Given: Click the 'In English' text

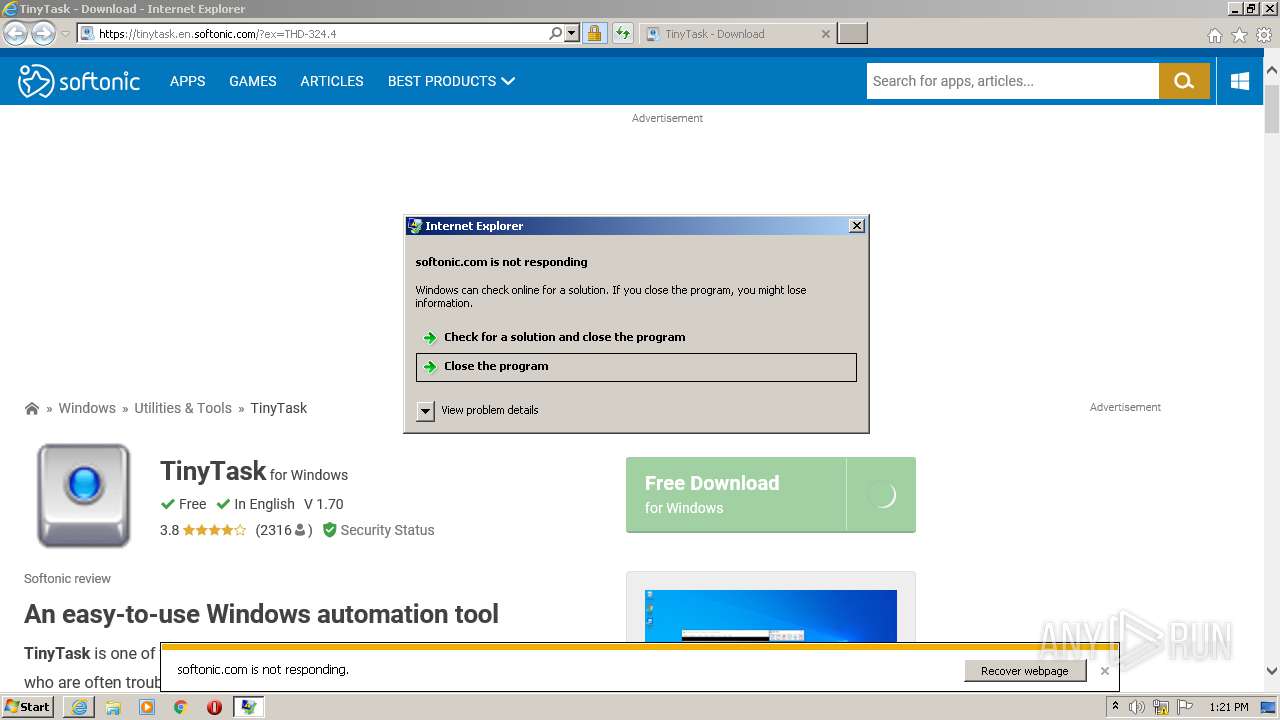Looking at the screenshot, I should 264,504.
